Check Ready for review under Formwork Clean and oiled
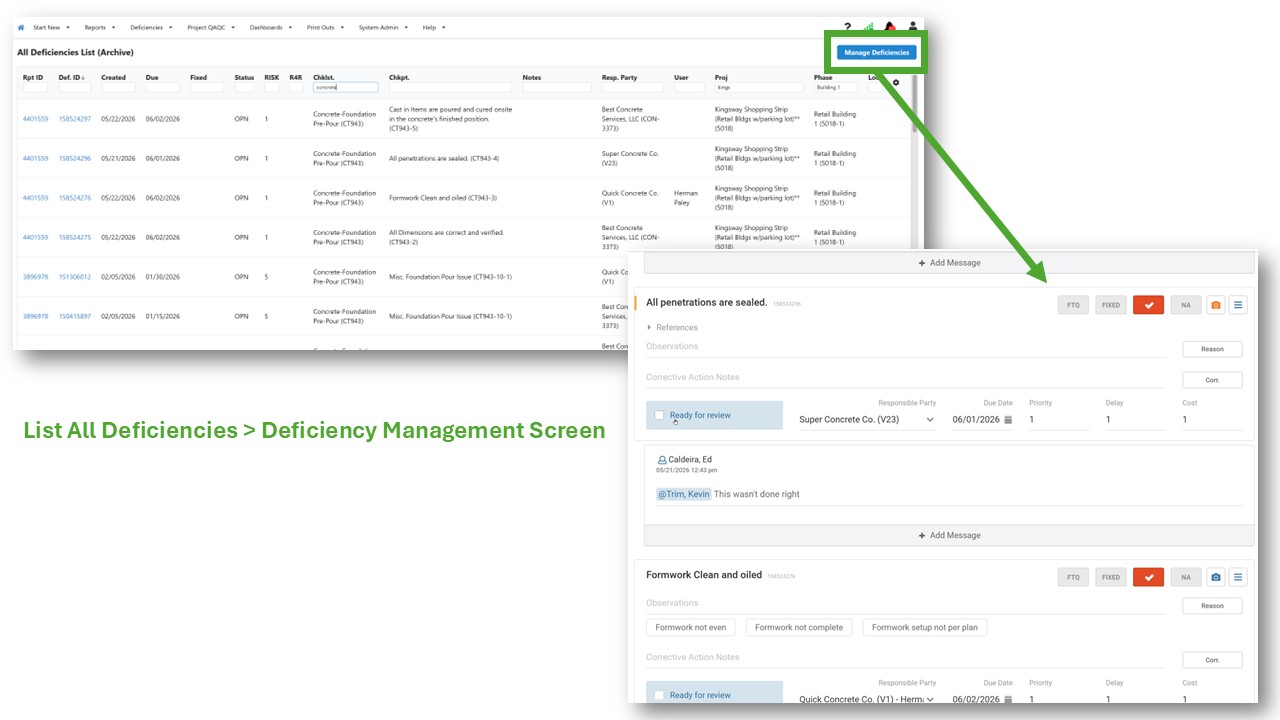This screenshot has height=720, width=1280. coord(659,695)
